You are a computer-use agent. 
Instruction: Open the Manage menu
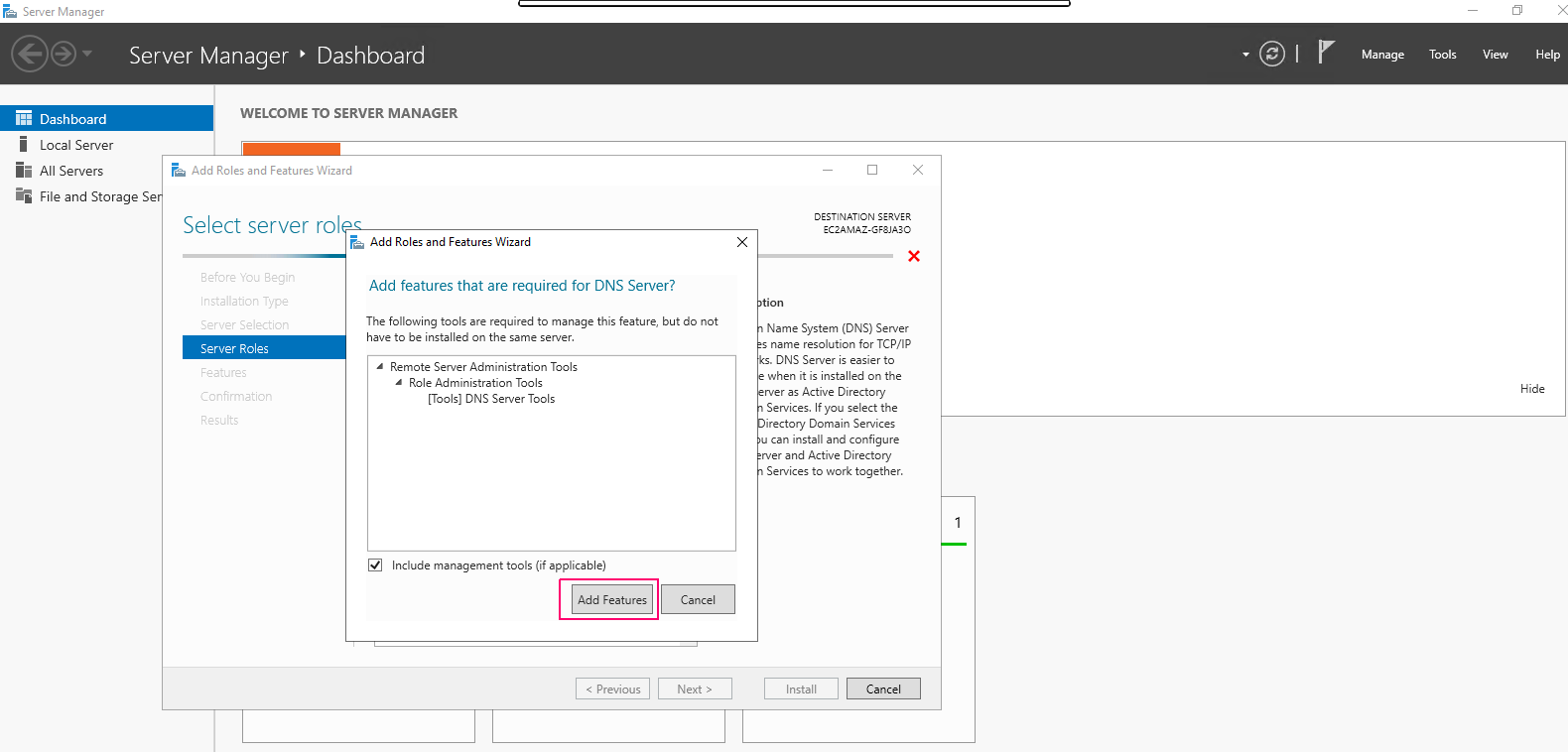pyautogui.click(x=1382, y=55)
